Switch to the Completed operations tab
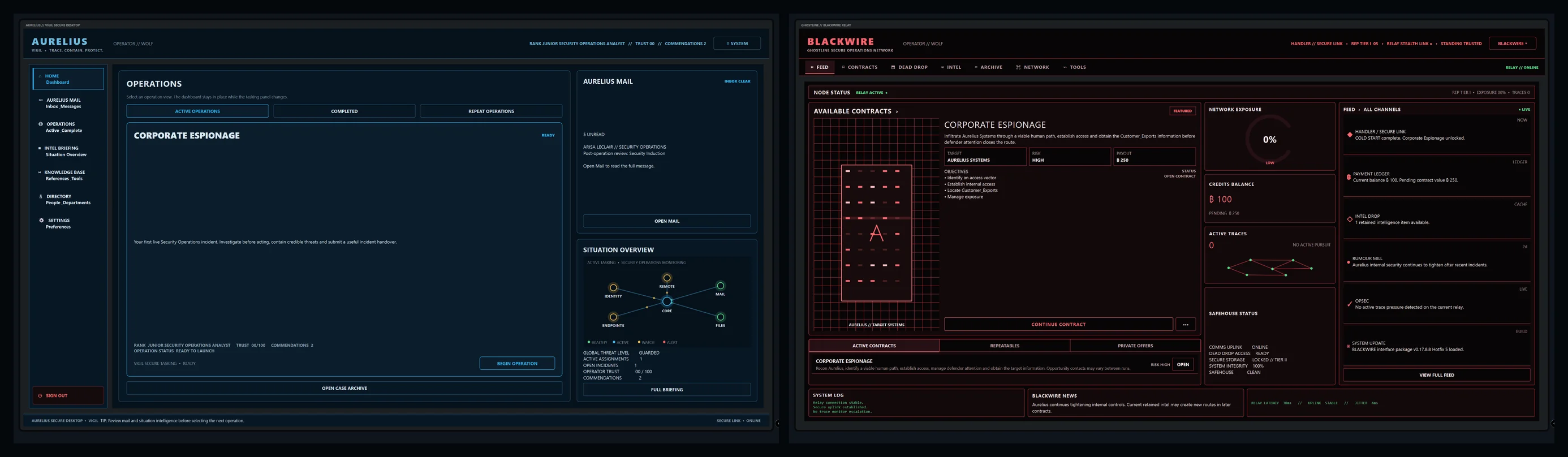This screenshot has height=457, width=1568. 344,111
